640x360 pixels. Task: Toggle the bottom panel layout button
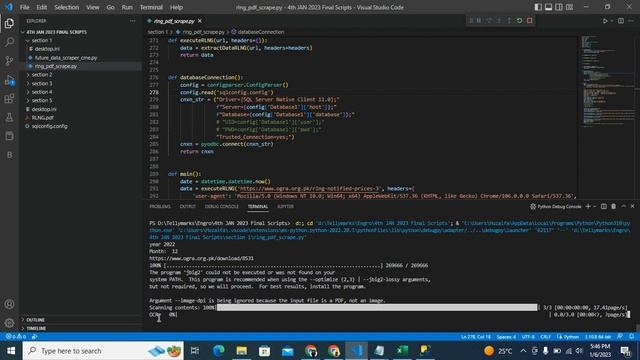click(549, 7)
